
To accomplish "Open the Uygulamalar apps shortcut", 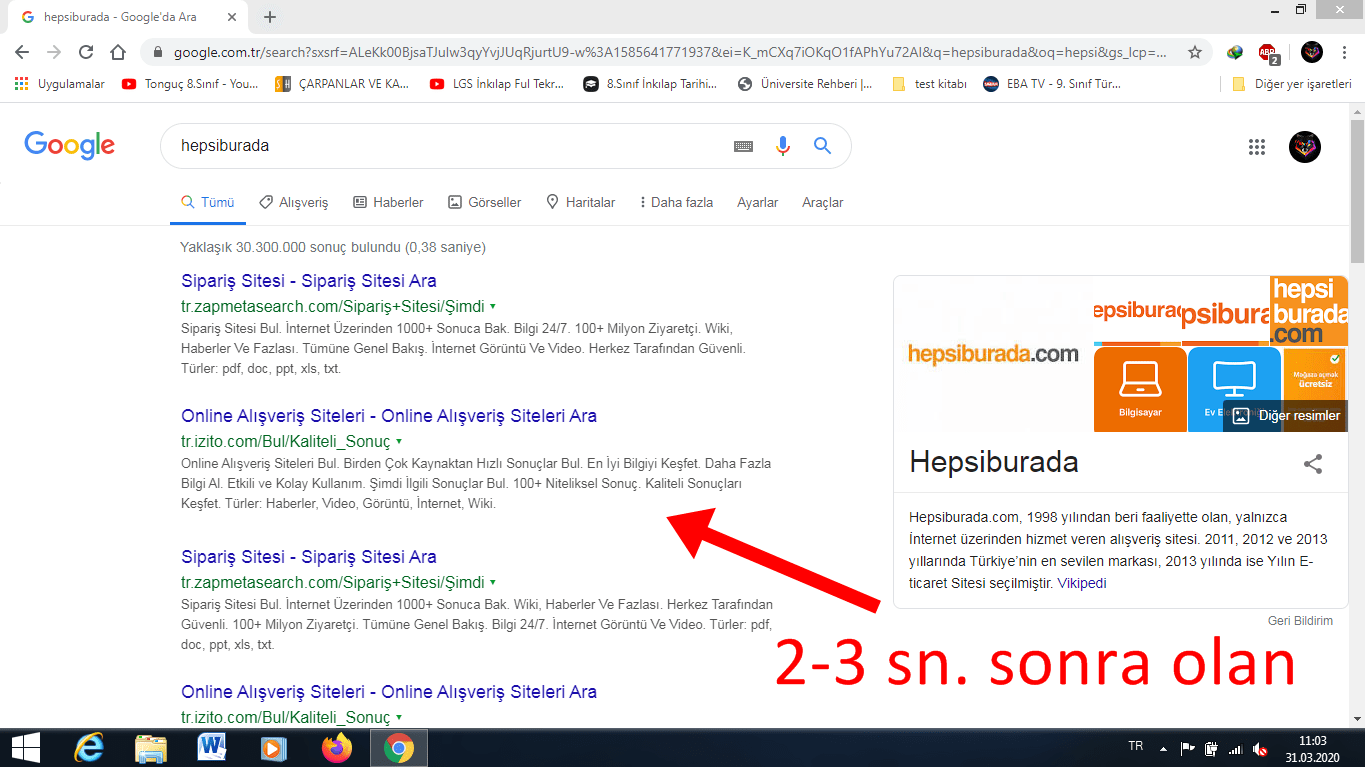I will [x=60, y=84].
